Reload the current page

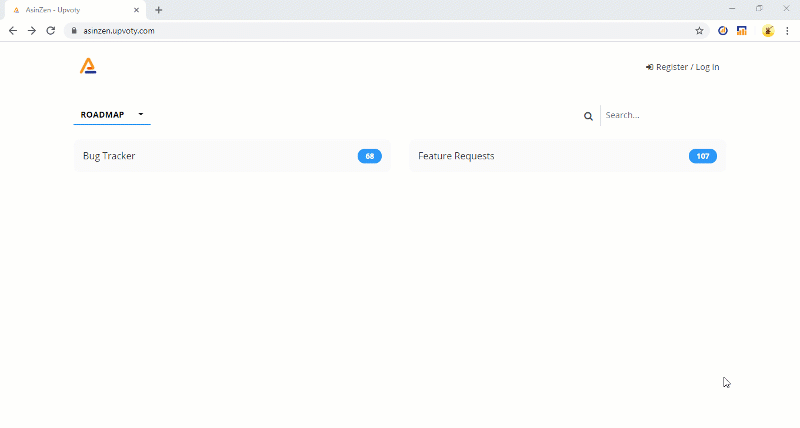[x=51, y=31]
